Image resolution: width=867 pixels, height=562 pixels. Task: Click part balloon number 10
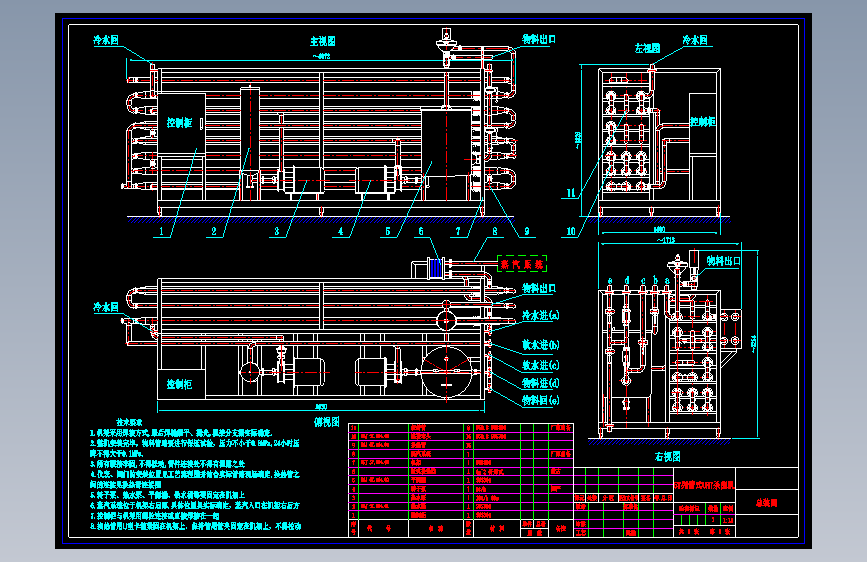571,231
